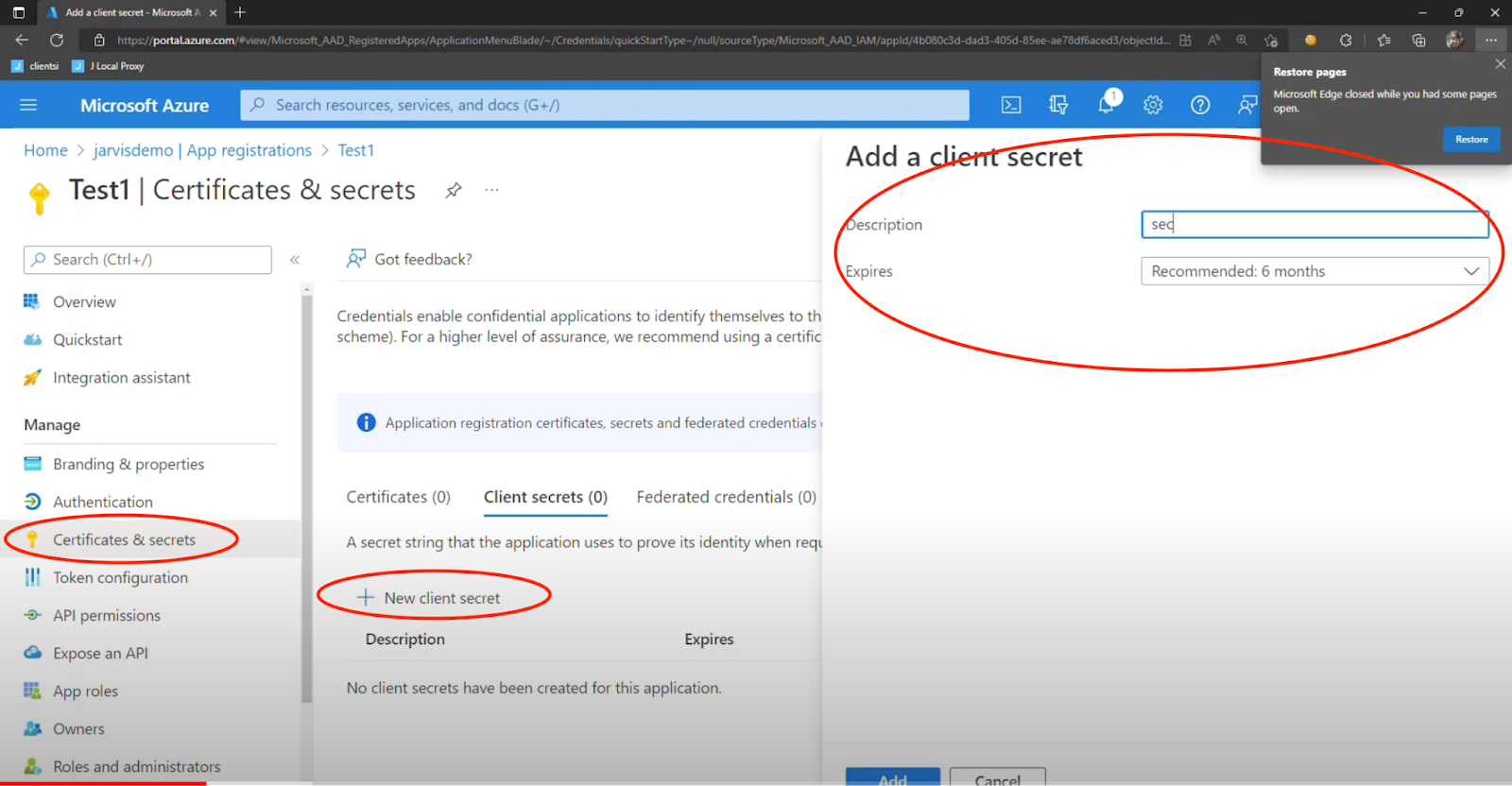
Task: Open the Help question mark icon
Action: point(1200,105)
